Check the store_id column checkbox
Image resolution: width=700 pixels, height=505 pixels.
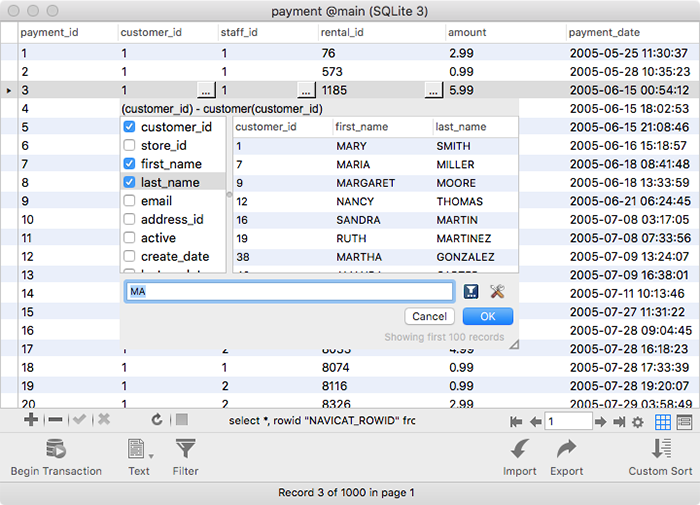pyautogui.click(x=129, y=145)
